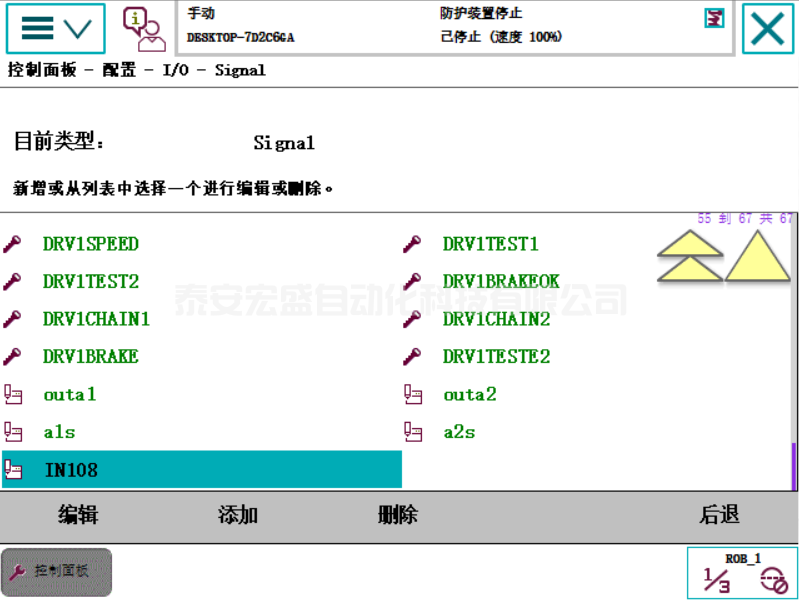The height and width of the screenshot is (600, 799).
Task: Select the DRV1TEST1 signal
Action: (490, 244)
